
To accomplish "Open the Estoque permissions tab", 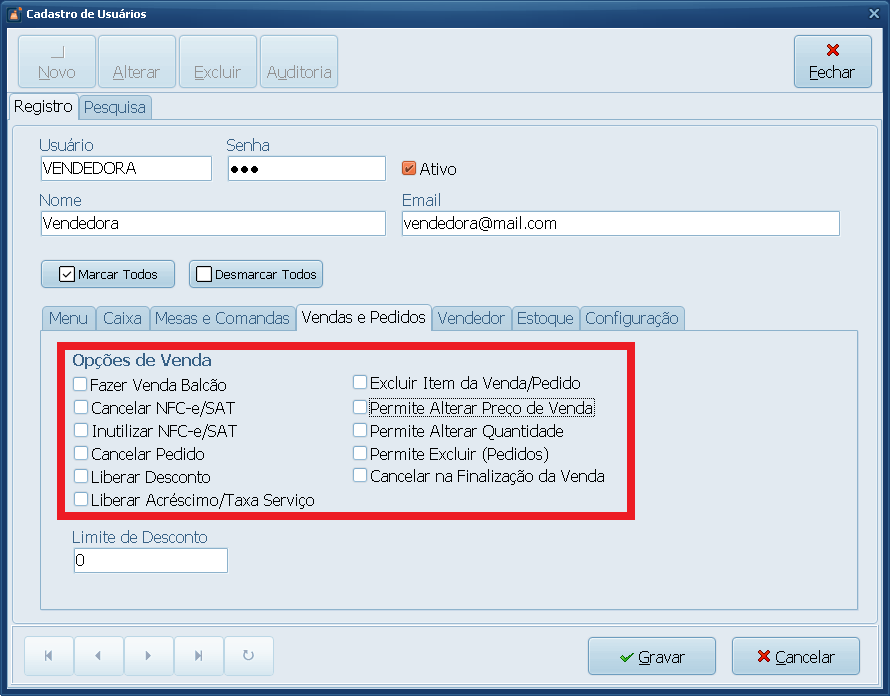I will [x=545, y=318].
